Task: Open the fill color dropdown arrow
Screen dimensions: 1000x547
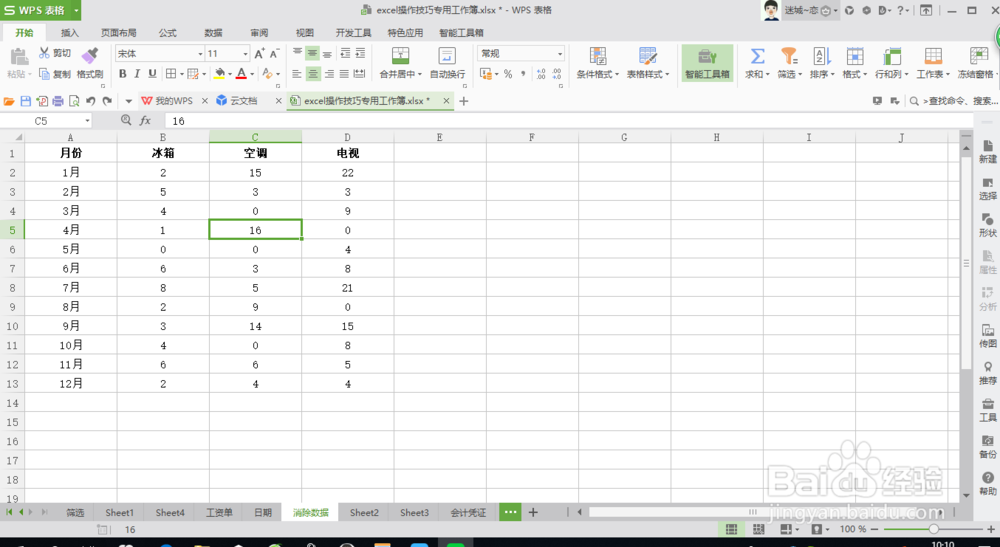Action: pyautogui.click(x=230, y=75)
